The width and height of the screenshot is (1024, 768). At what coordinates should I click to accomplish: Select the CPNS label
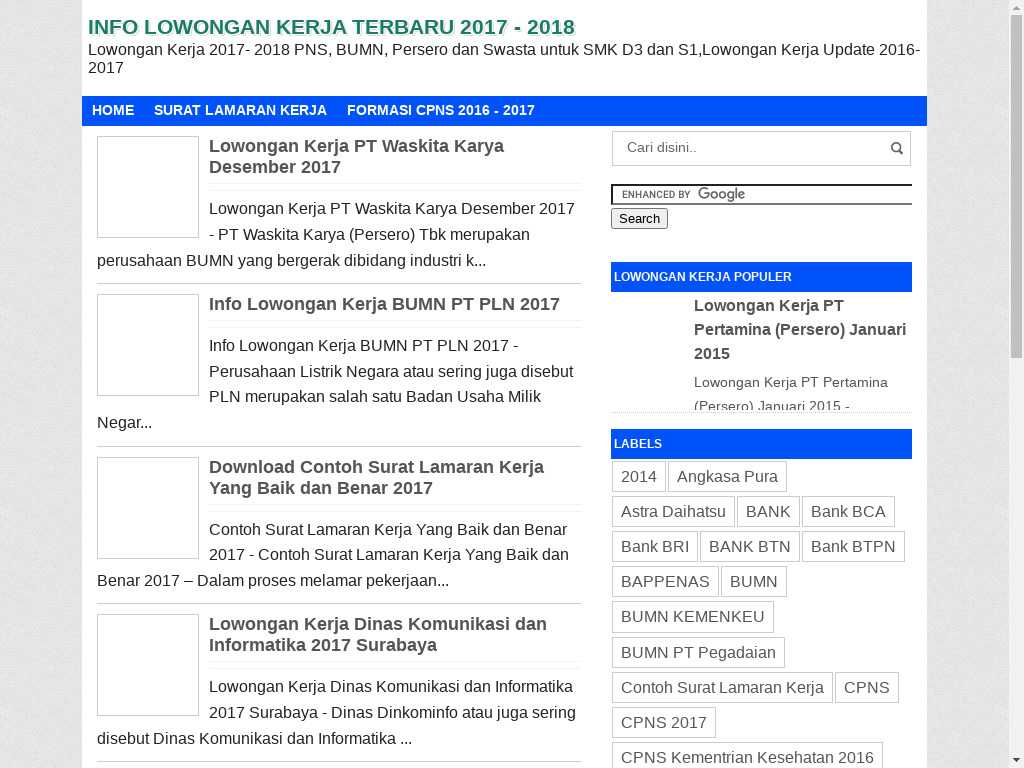867,688
